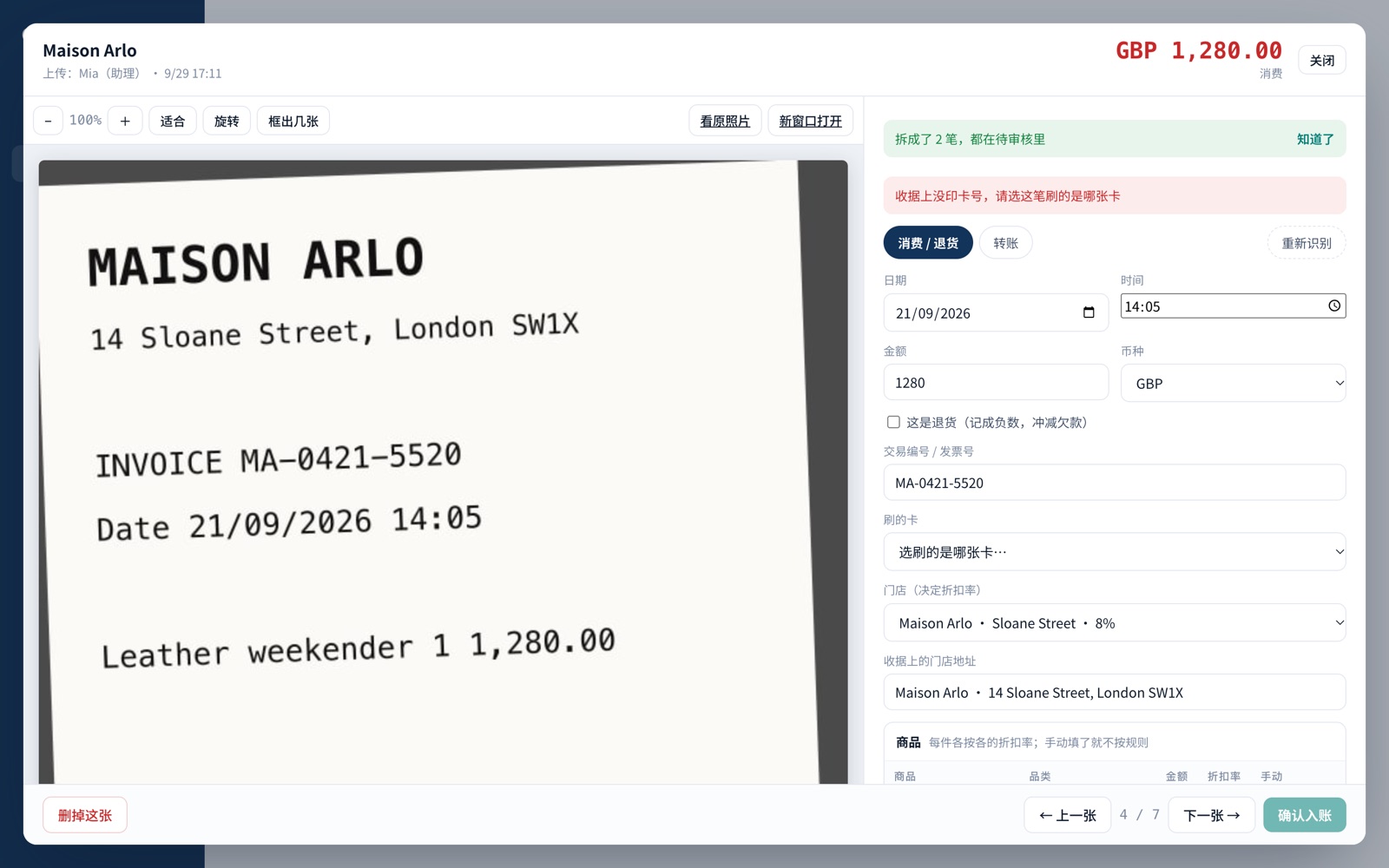
Task: Click the invoice number field MA-0421-5520
Action: pyautogui.click(x=1115, y=482)
